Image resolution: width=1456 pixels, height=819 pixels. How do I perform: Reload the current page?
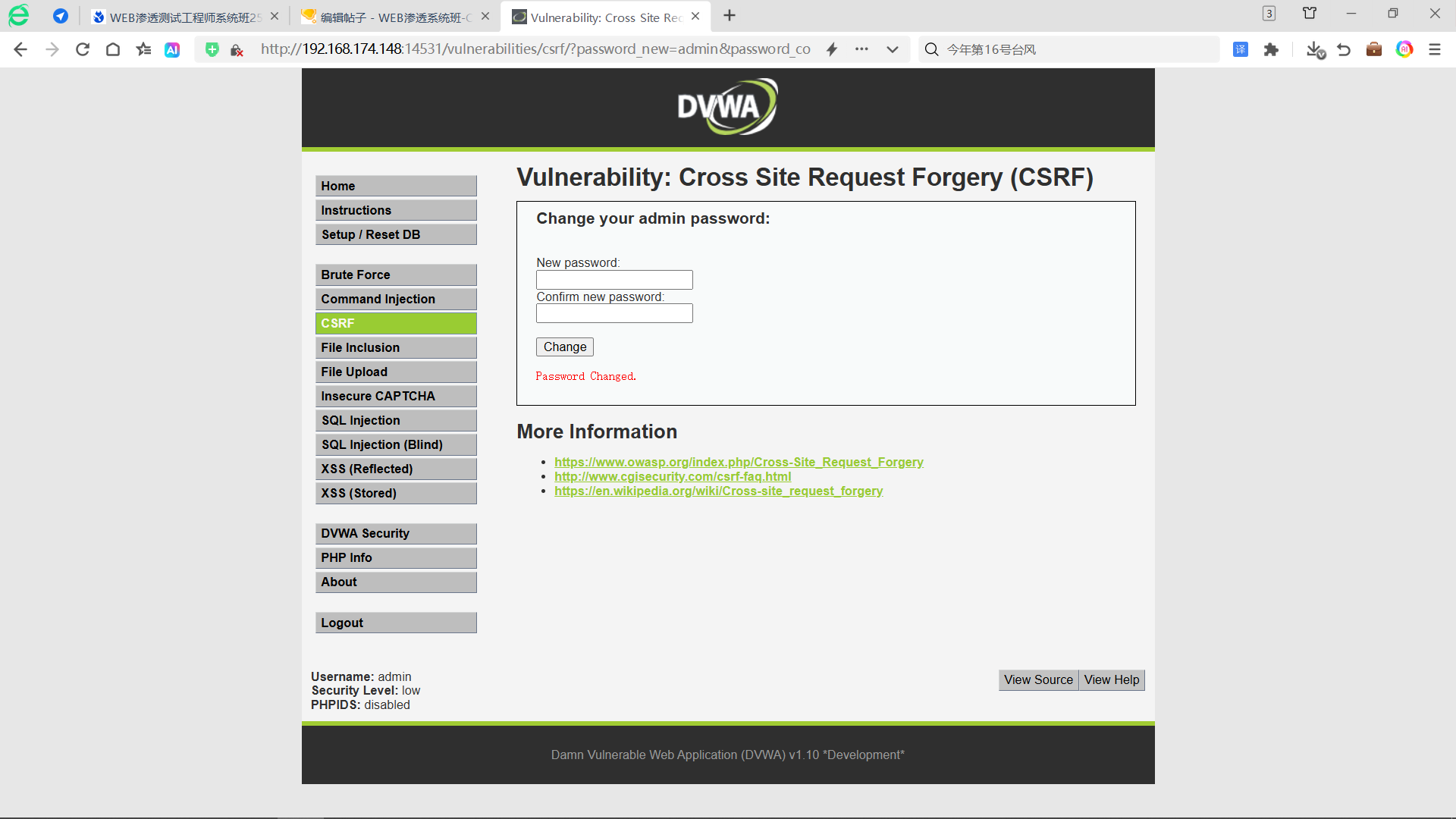coord(83,49)
